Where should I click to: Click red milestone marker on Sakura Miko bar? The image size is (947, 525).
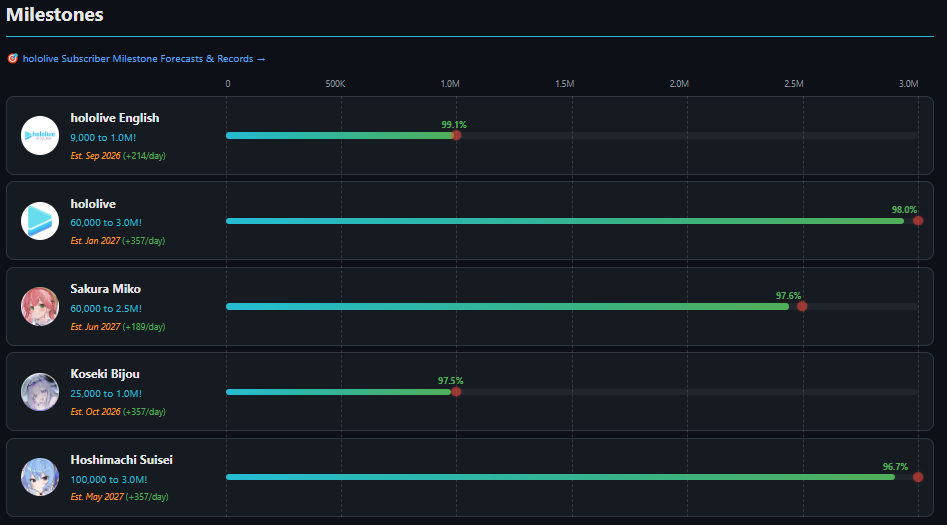802,306
